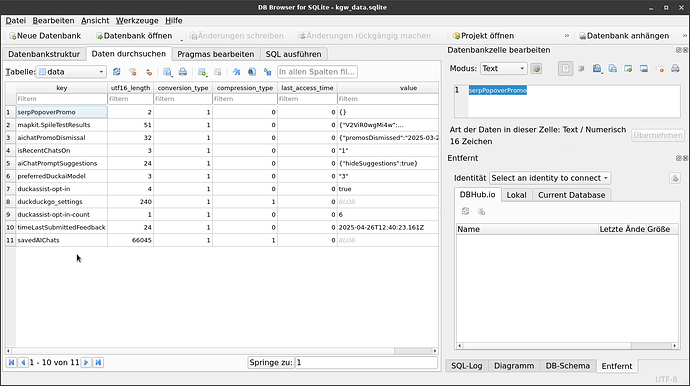Click the filter field under the key column
690x386 pixels.
pyautogui.click(x=62, y=99)
